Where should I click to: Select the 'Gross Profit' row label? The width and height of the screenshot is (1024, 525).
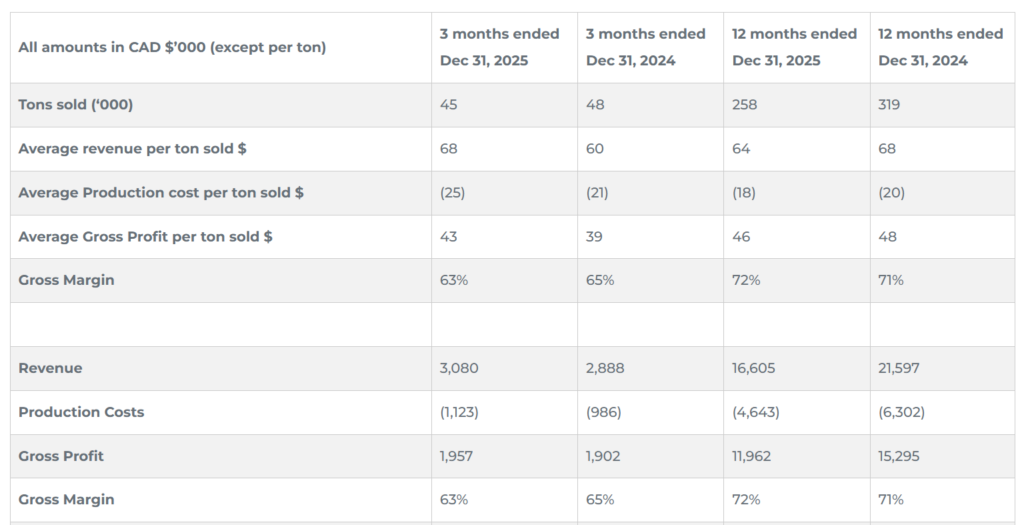tap(61, 456)
